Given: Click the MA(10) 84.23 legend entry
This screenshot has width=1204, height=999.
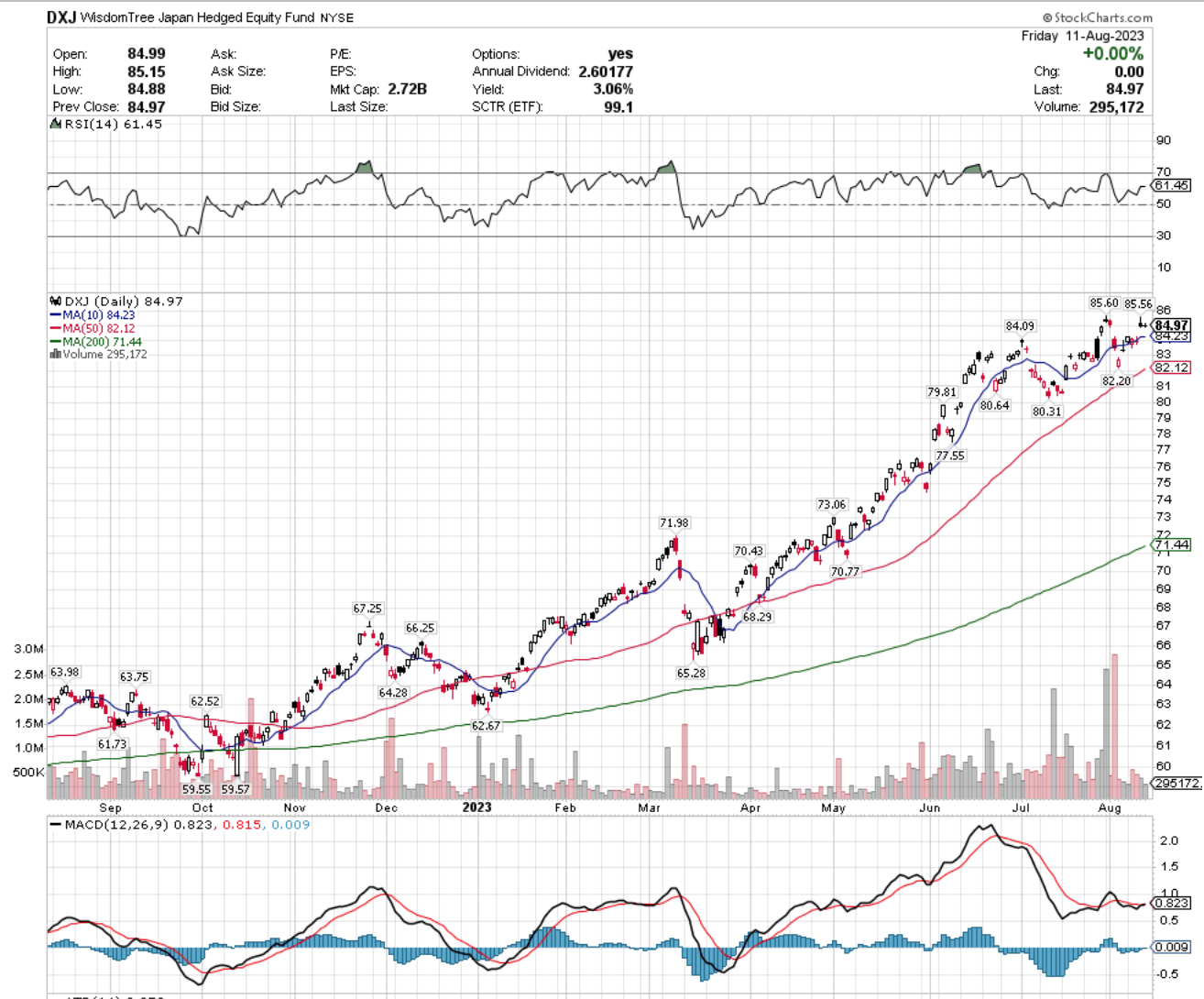Looking at the screenshot, I should pos(93,315).
